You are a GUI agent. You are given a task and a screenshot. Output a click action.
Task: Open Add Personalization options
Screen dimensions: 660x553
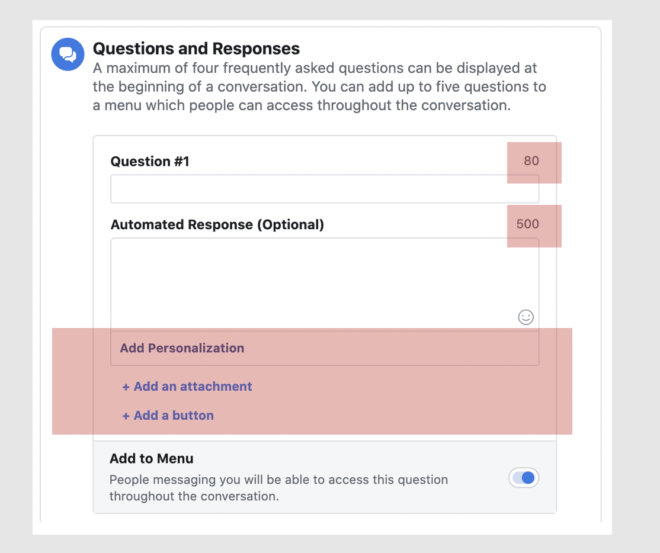(182, 348)
